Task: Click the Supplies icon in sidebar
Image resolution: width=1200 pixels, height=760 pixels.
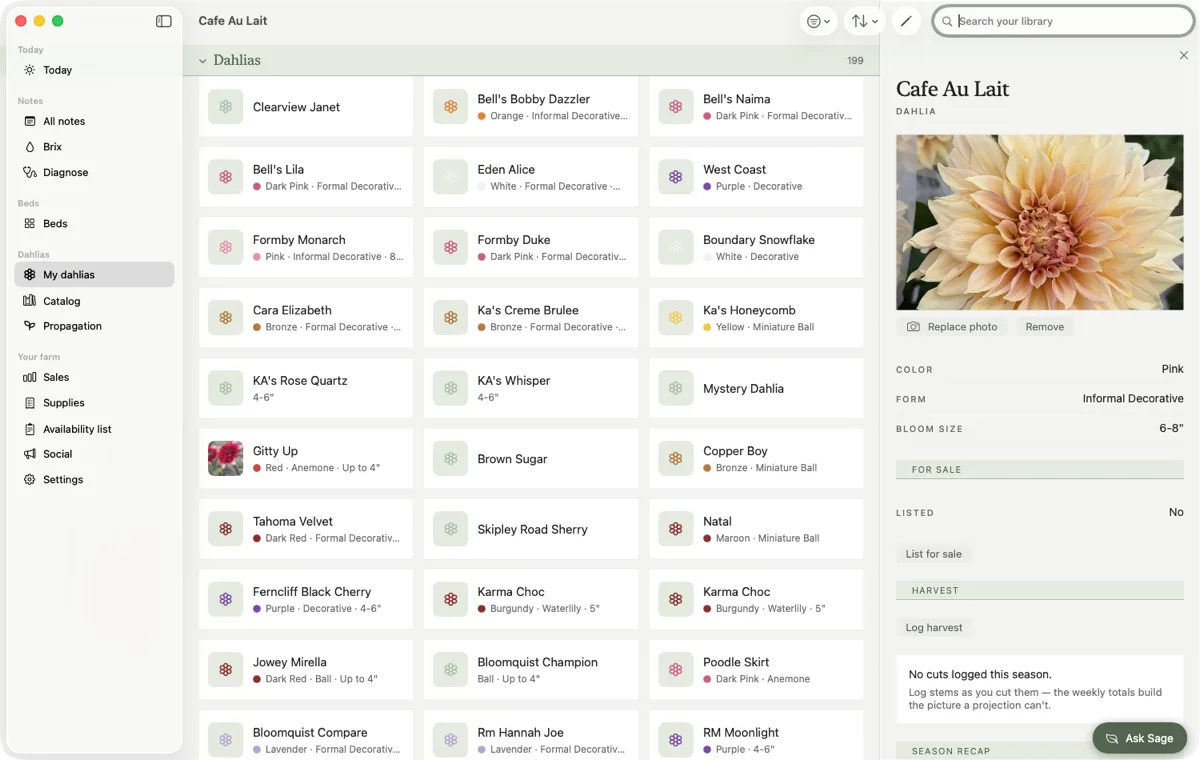Action: (x=30, y=403)
